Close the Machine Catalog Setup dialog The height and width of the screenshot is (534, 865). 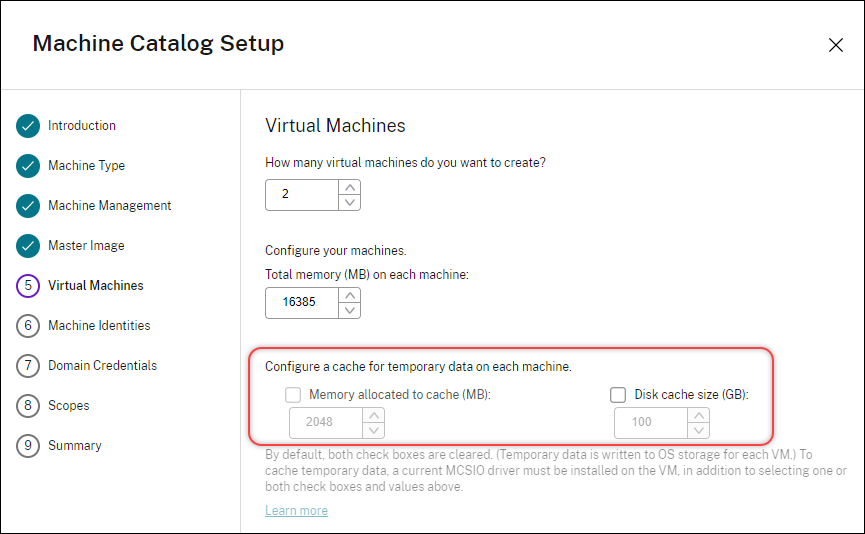(836, 45)
